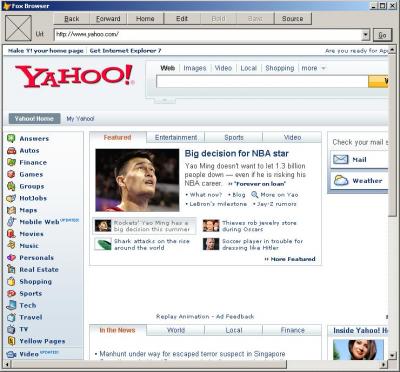Click the Autos car icon
400x372 pixels.
click(11, 150)
